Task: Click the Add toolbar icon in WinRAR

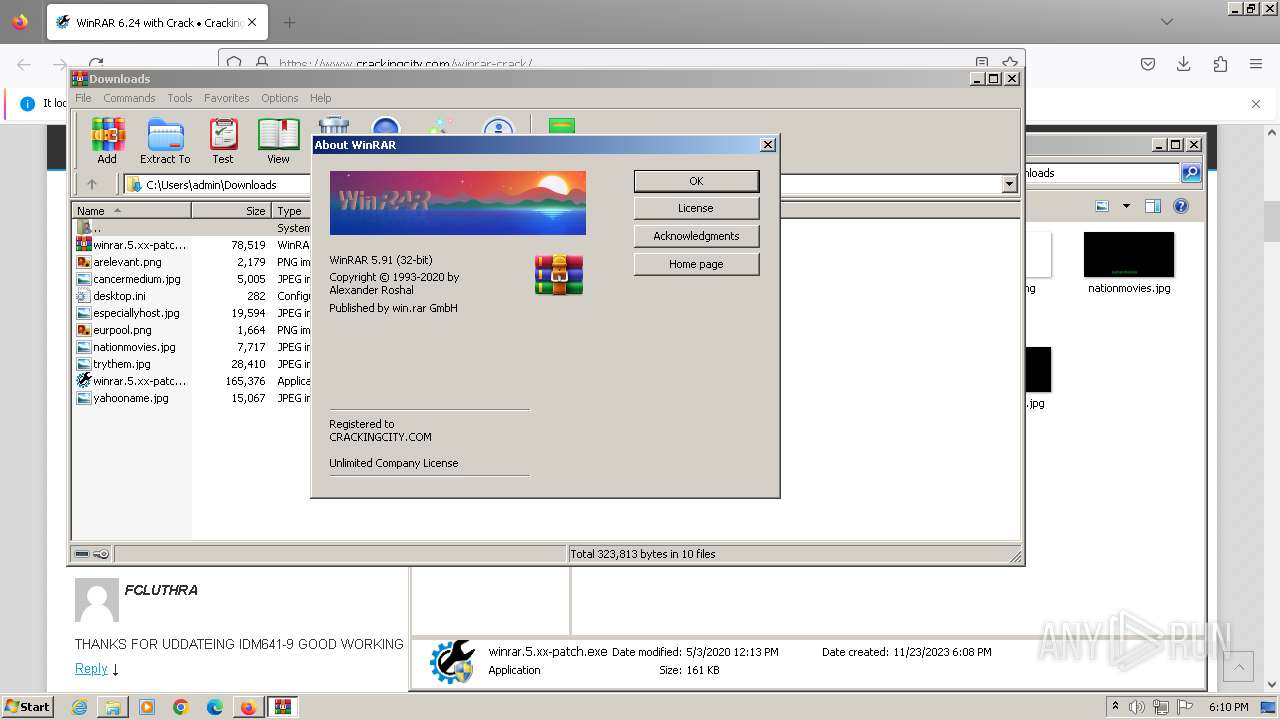Action: click(x=107, y=141)
